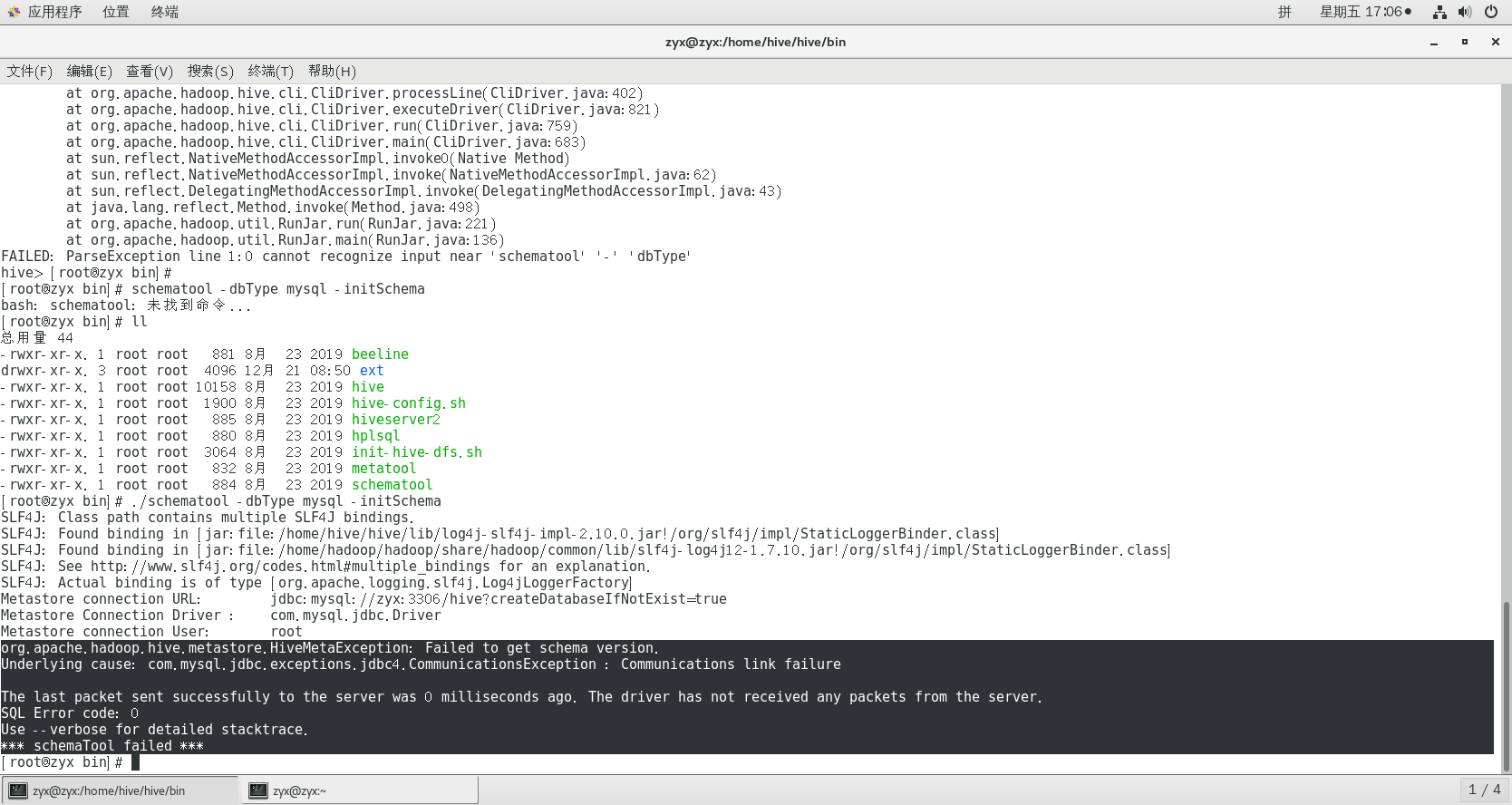The width and height of the screenshot is (1512, 805).
Task: Click the network connection icon
Action: pos(1439,12)
